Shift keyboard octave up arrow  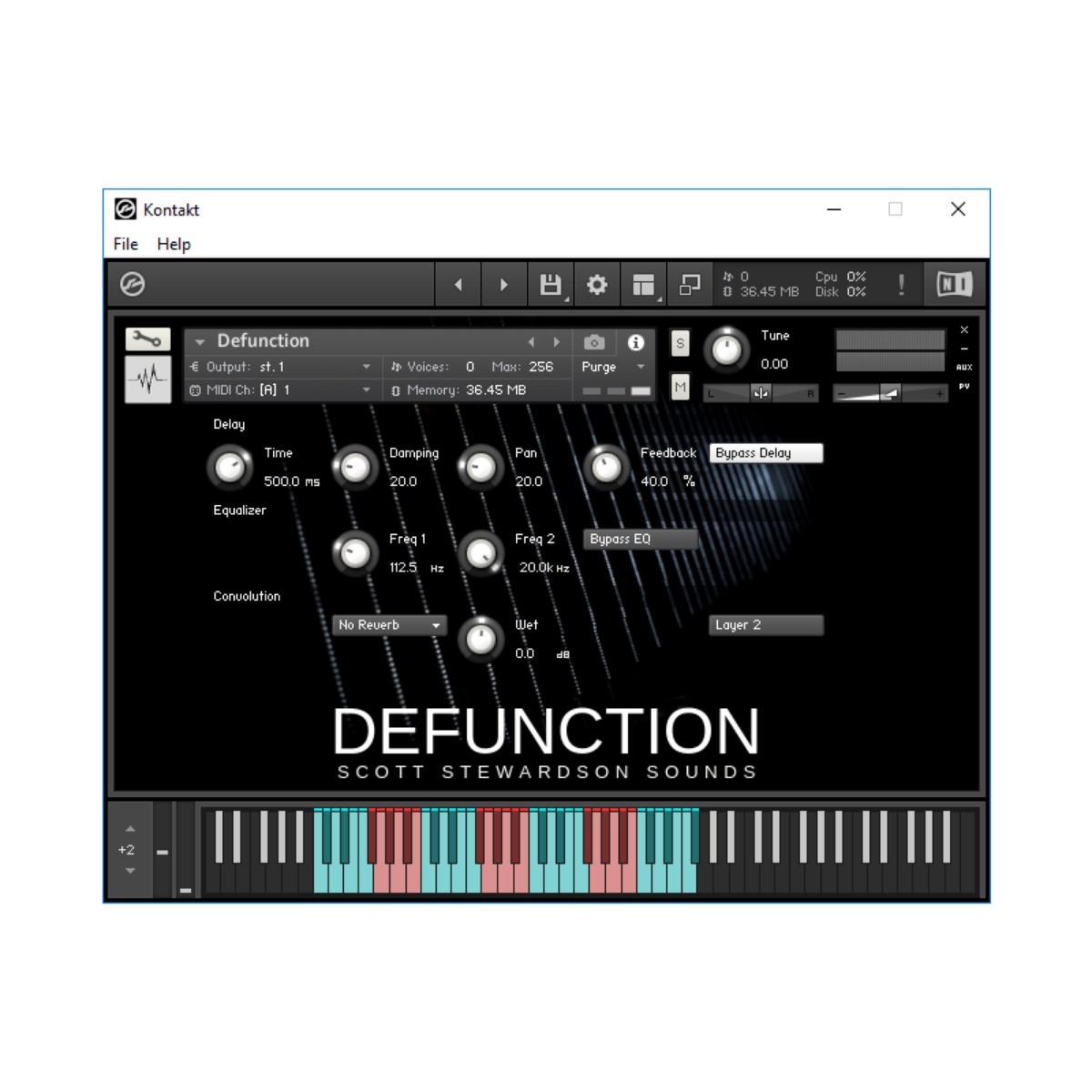[130, 829]
